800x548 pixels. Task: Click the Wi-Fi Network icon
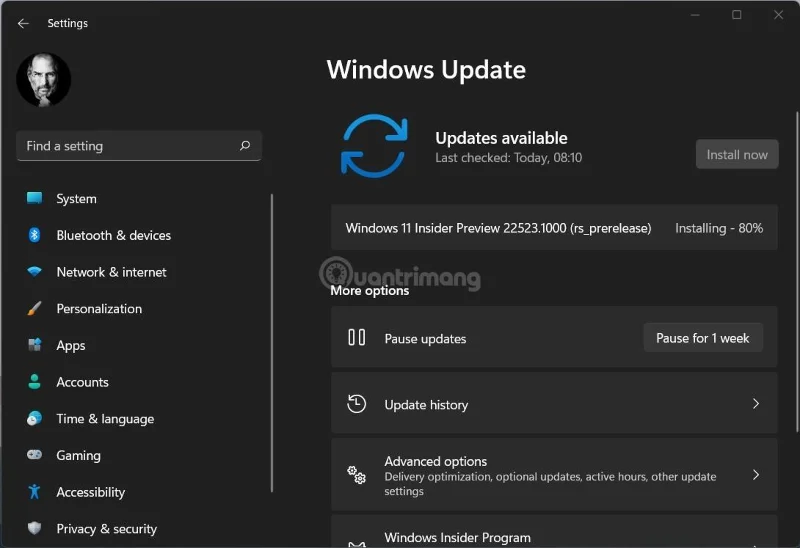[34, 271]
